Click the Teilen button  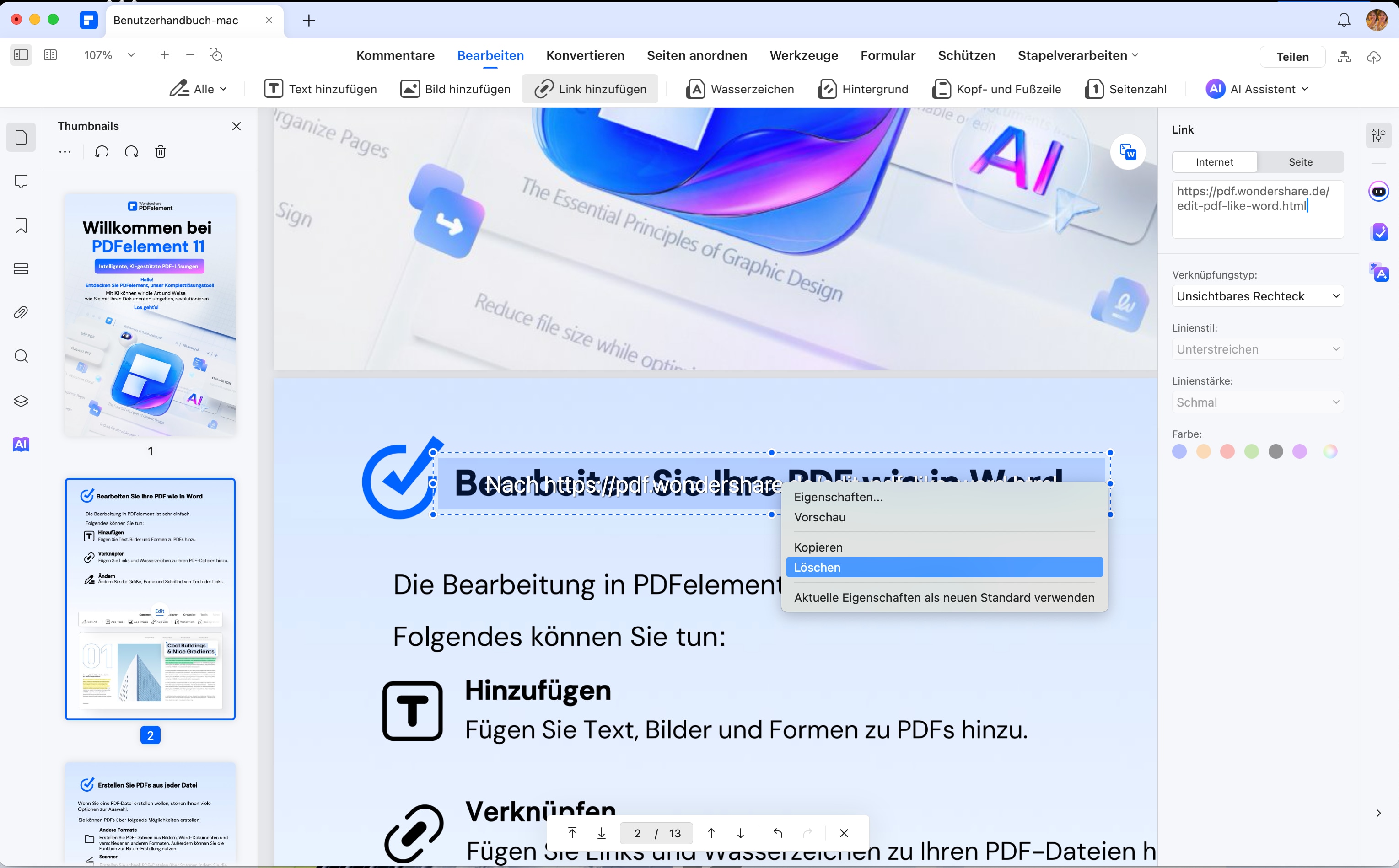tap(1292, 57)
